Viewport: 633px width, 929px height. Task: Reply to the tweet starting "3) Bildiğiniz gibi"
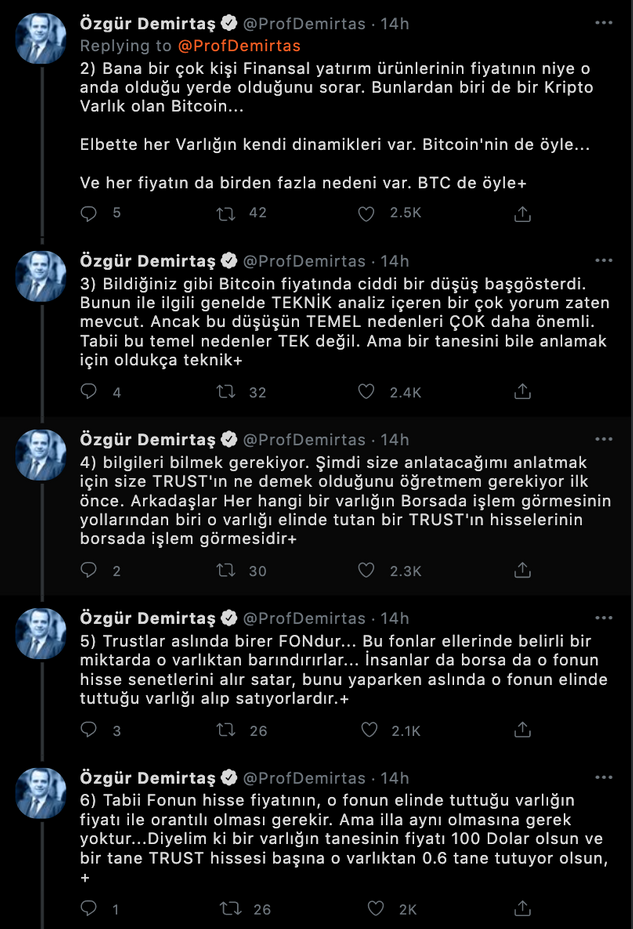point(89,392)
